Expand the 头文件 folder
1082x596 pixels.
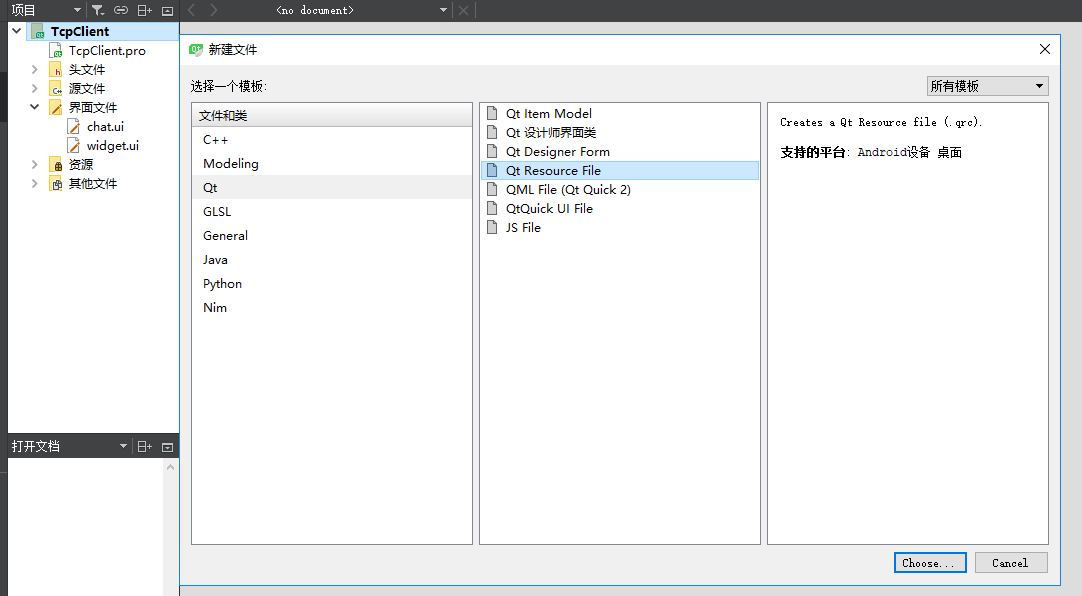pos(34,70)
